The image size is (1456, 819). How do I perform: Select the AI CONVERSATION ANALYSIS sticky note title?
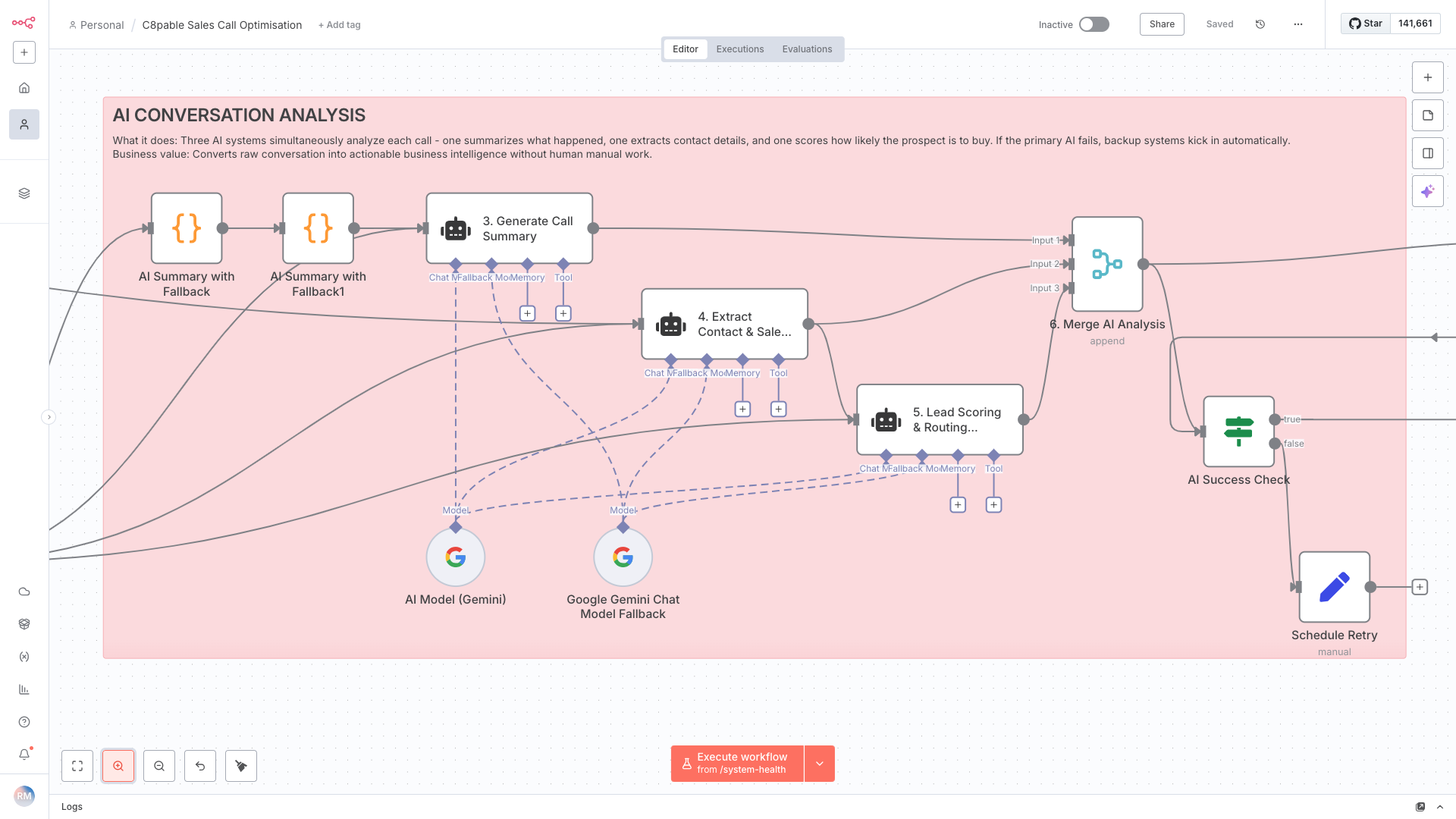click(x=239, y=115)
